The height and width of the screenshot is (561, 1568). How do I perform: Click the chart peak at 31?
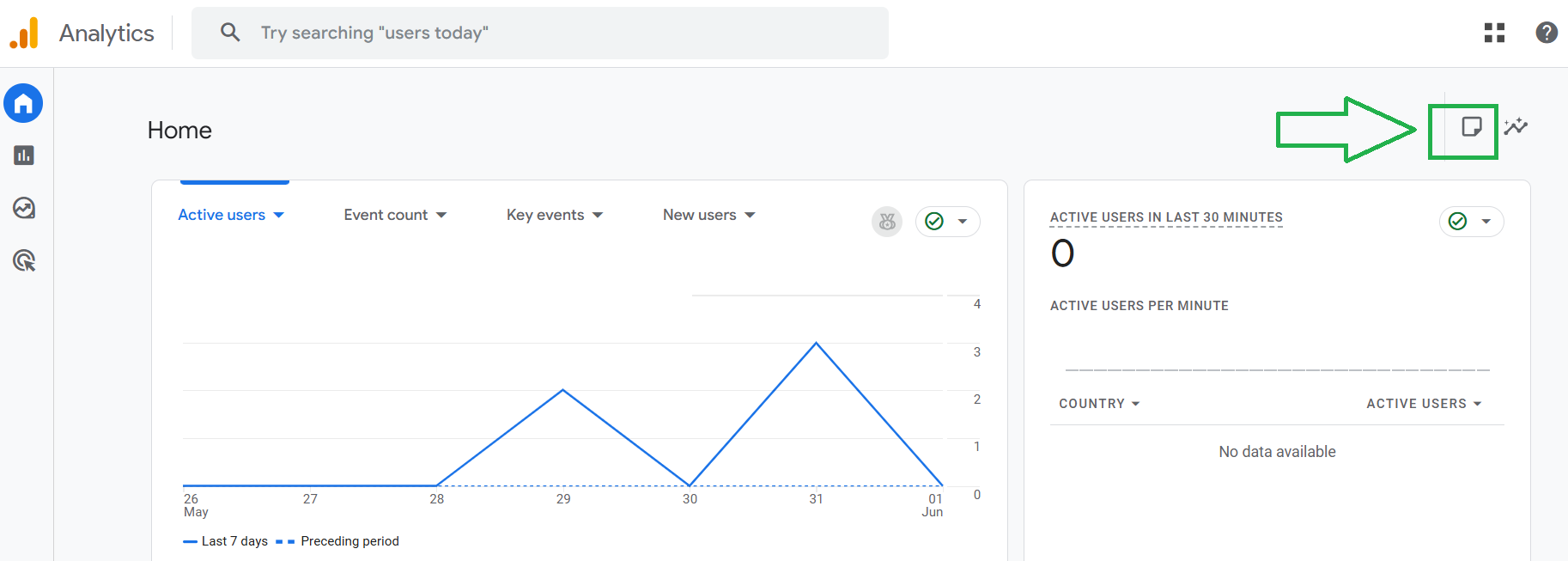tap(816, 343)
